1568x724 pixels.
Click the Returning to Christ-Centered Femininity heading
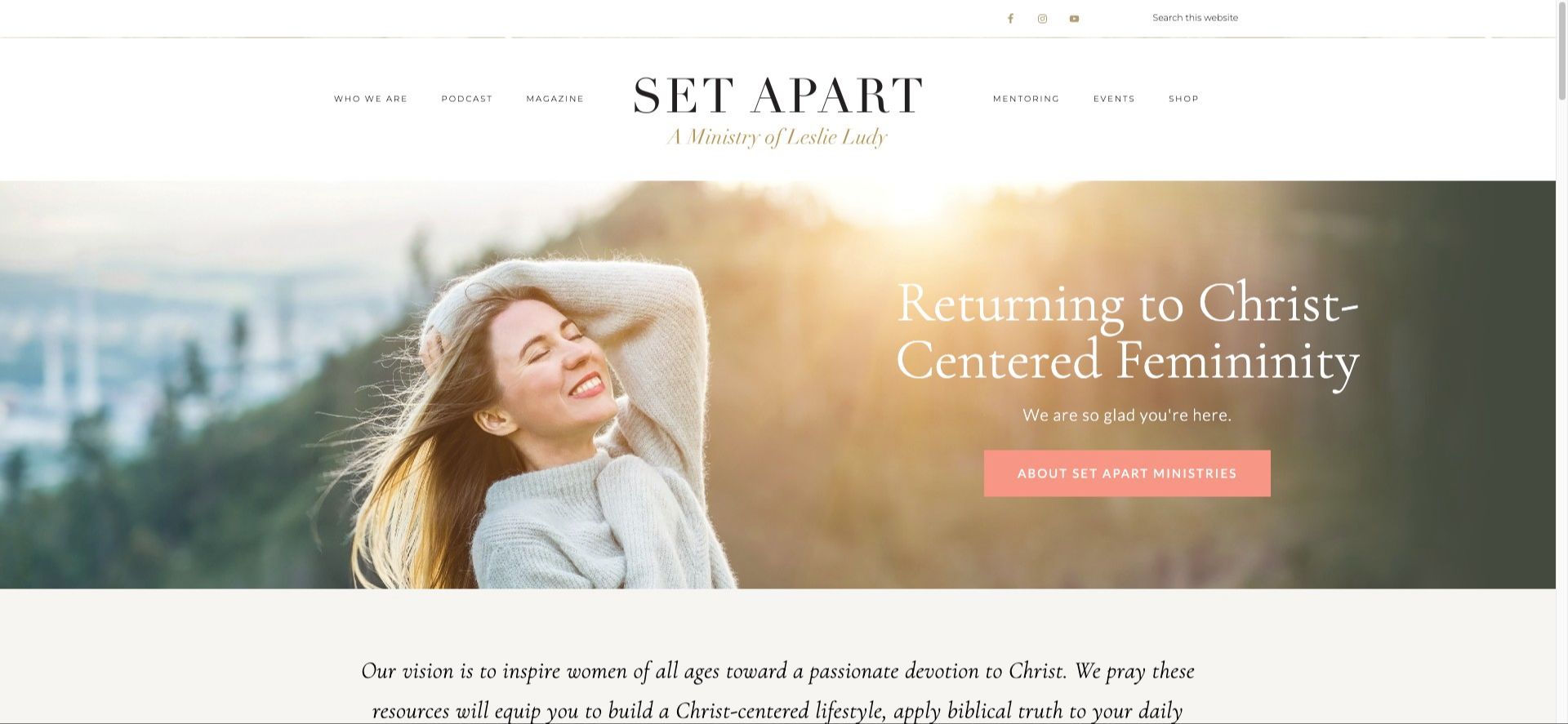pyautogui.click(x=1127, y=332)
